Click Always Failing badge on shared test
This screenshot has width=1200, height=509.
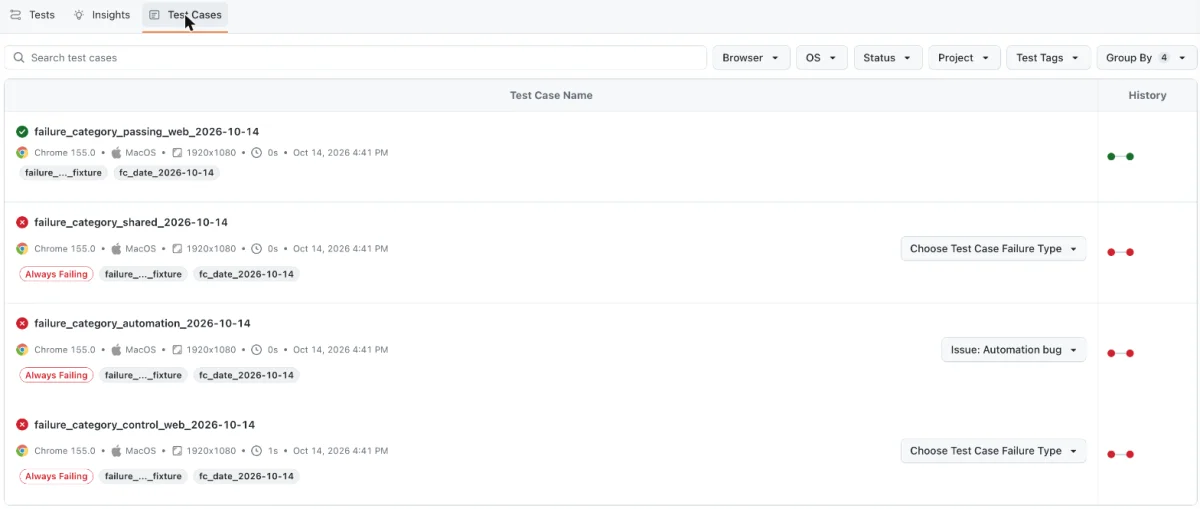click(x=56, y=274)
